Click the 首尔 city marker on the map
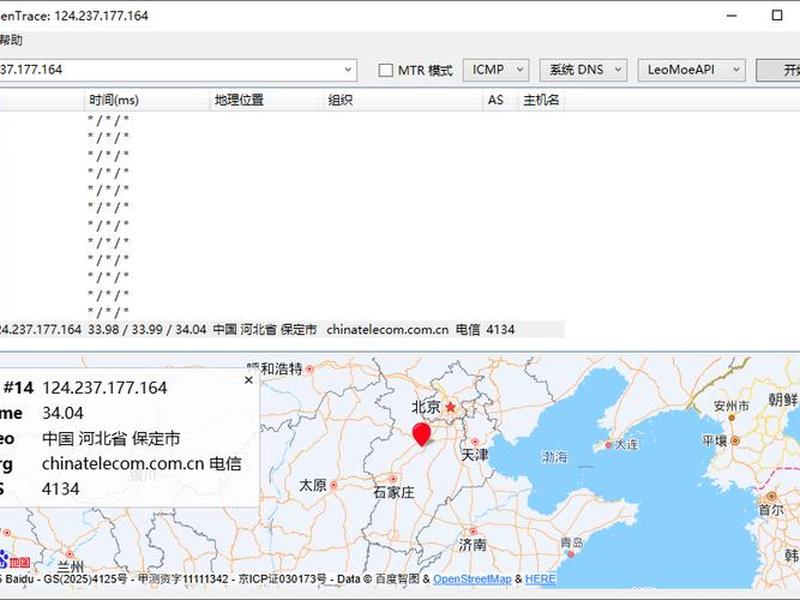 (x=771, y=496)
